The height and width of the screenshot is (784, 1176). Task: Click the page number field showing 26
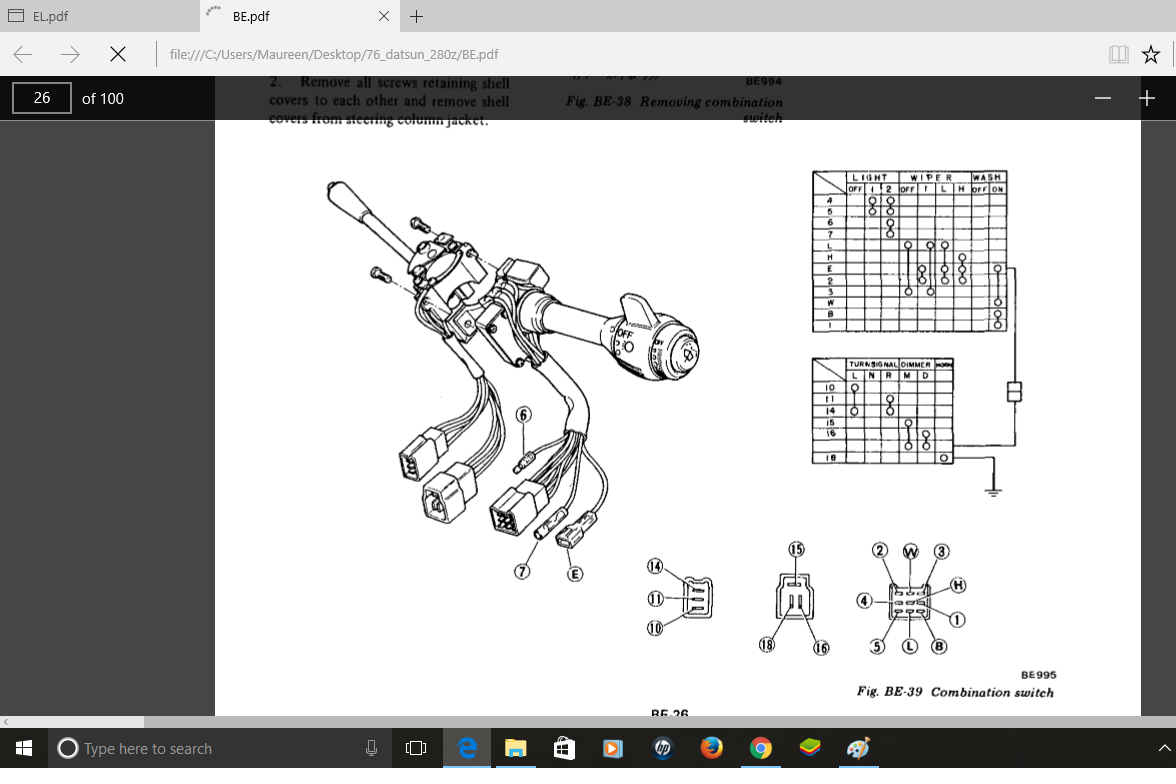[42, 98]
